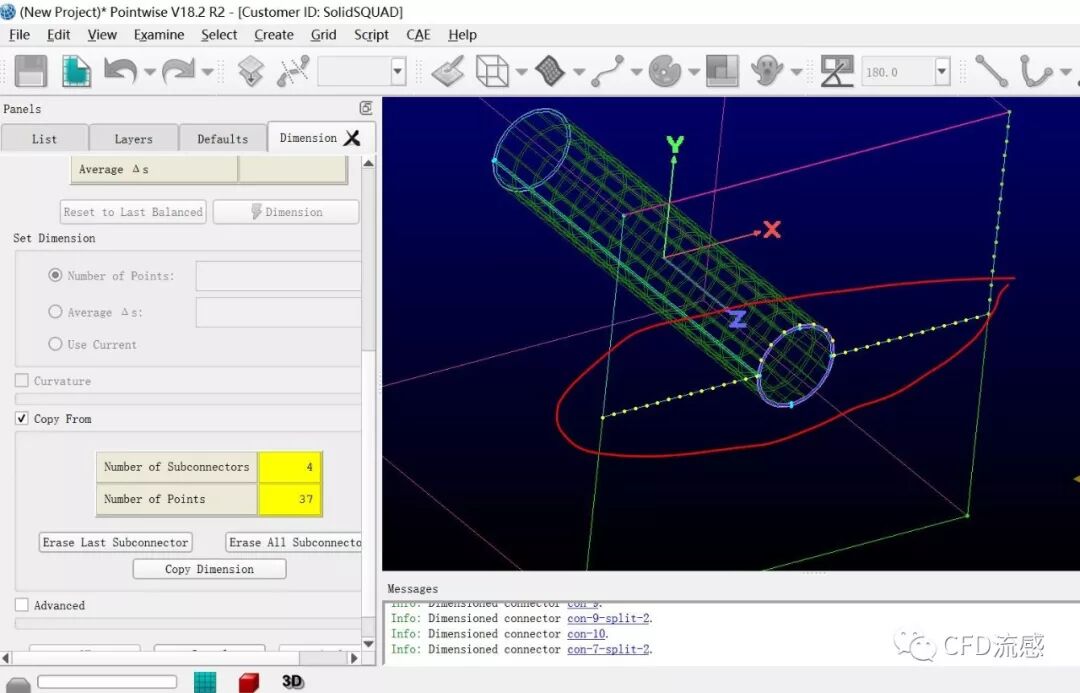Expand dropdown next to color palette icon
This screenshot has height=693, width=1080.
694,72
